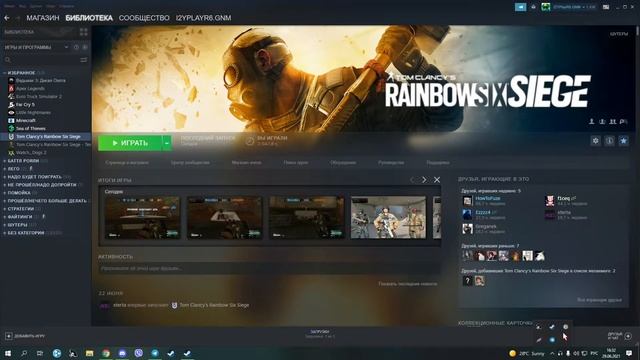Screen dimensions: 640x360
Task: Open File Explorer from the taskbar
Action: point(89,353)
